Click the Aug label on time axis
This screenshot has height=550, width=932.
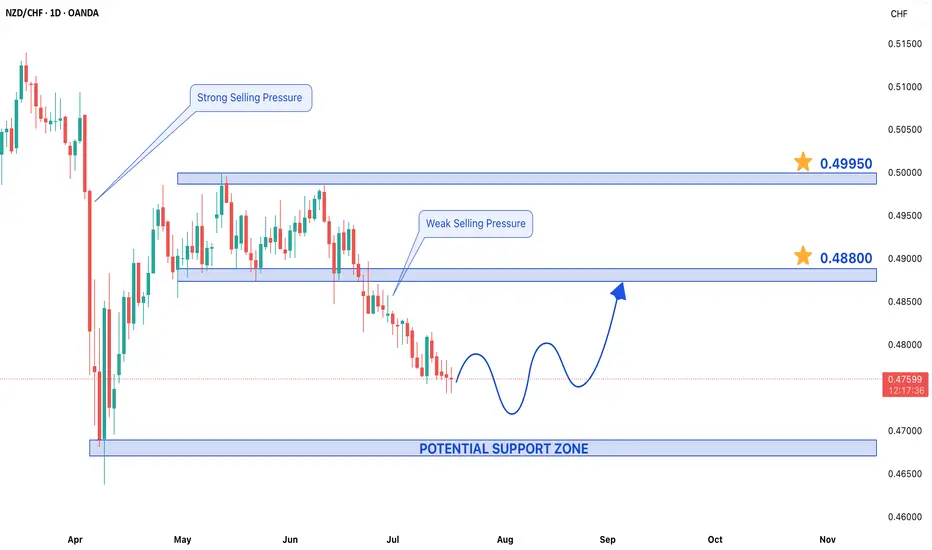(x=505, y=540)
